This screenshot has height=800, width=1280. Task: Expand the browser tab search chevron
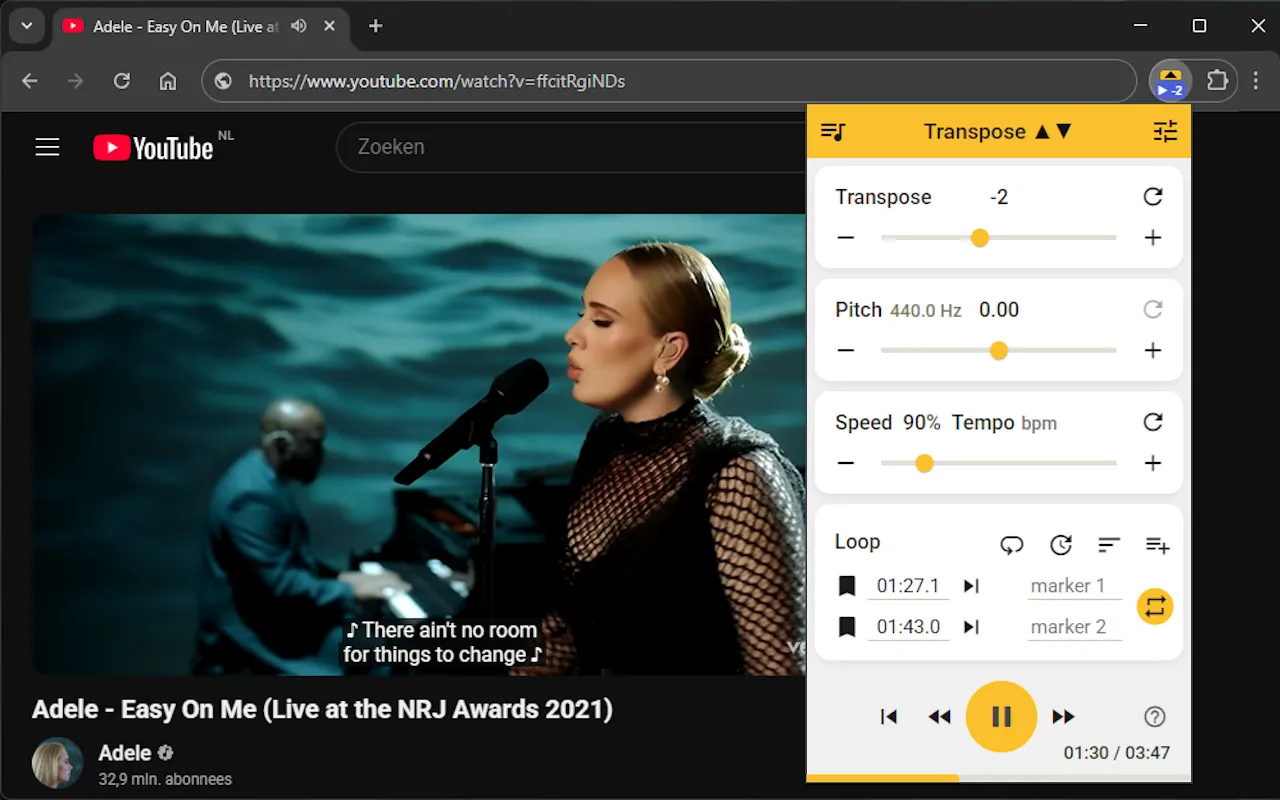coord(26,26)
